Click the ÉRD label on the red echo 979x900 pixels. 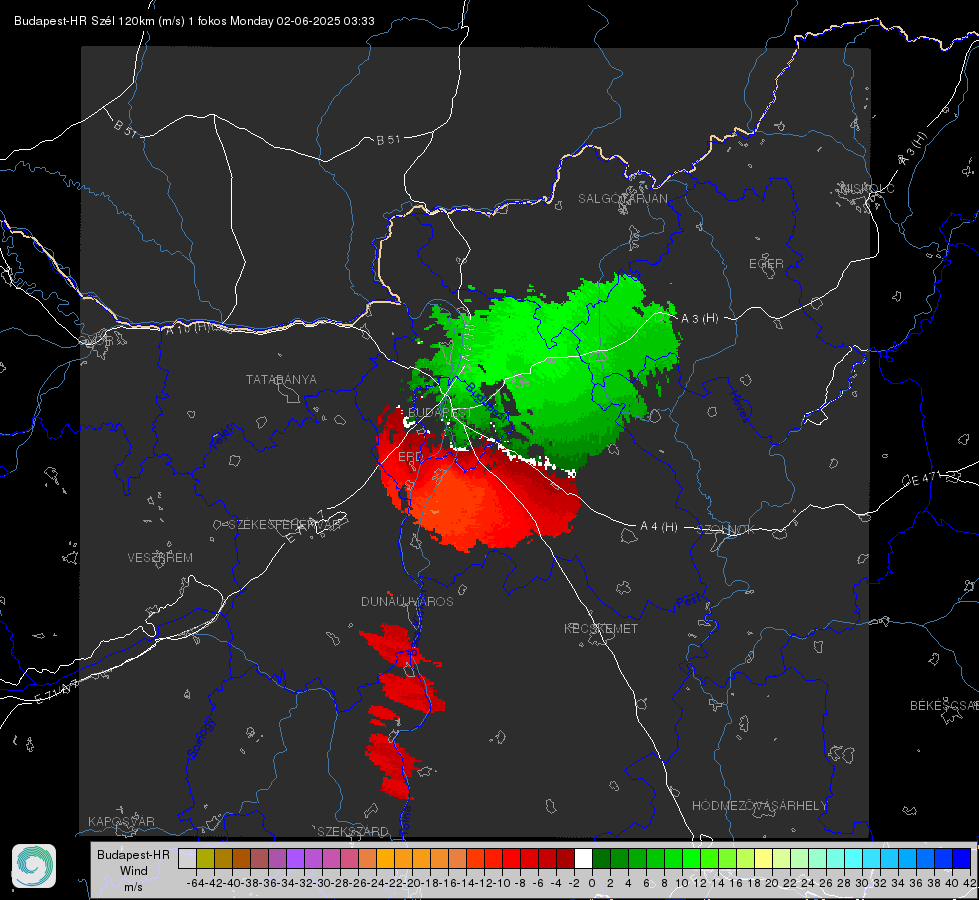(x=410, y=457)
